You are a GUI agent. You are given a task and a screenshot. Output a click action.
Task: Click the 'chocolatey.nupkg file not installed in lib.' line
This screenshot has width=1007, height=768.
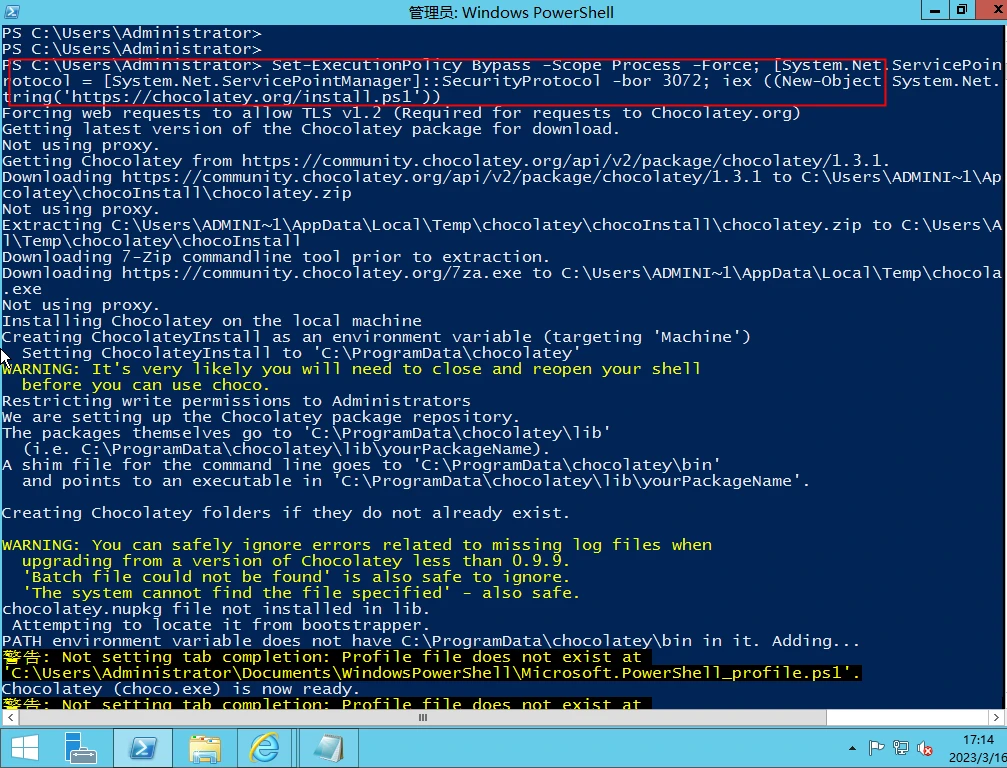click(216, 609)
